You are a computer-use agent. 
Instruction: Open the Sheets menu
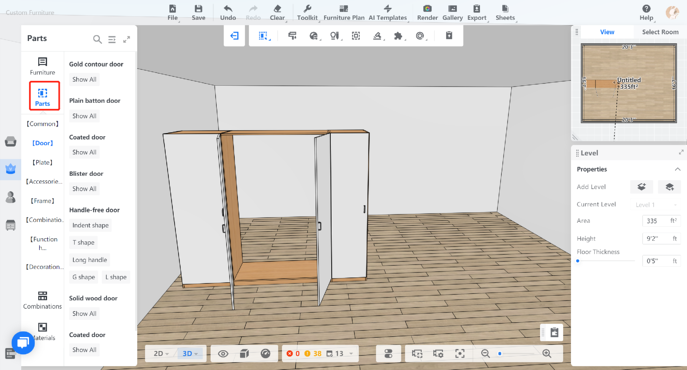pos(505,13)
